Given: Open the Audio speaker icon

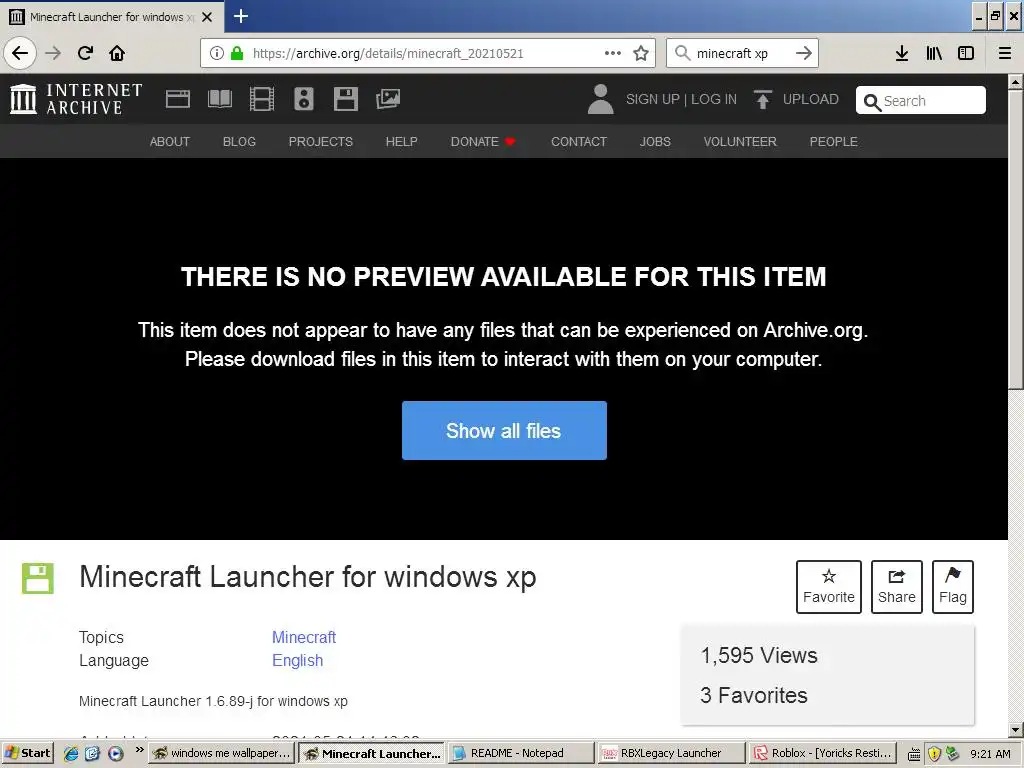Looking at the screenshot, I should (x=304, y=99).
